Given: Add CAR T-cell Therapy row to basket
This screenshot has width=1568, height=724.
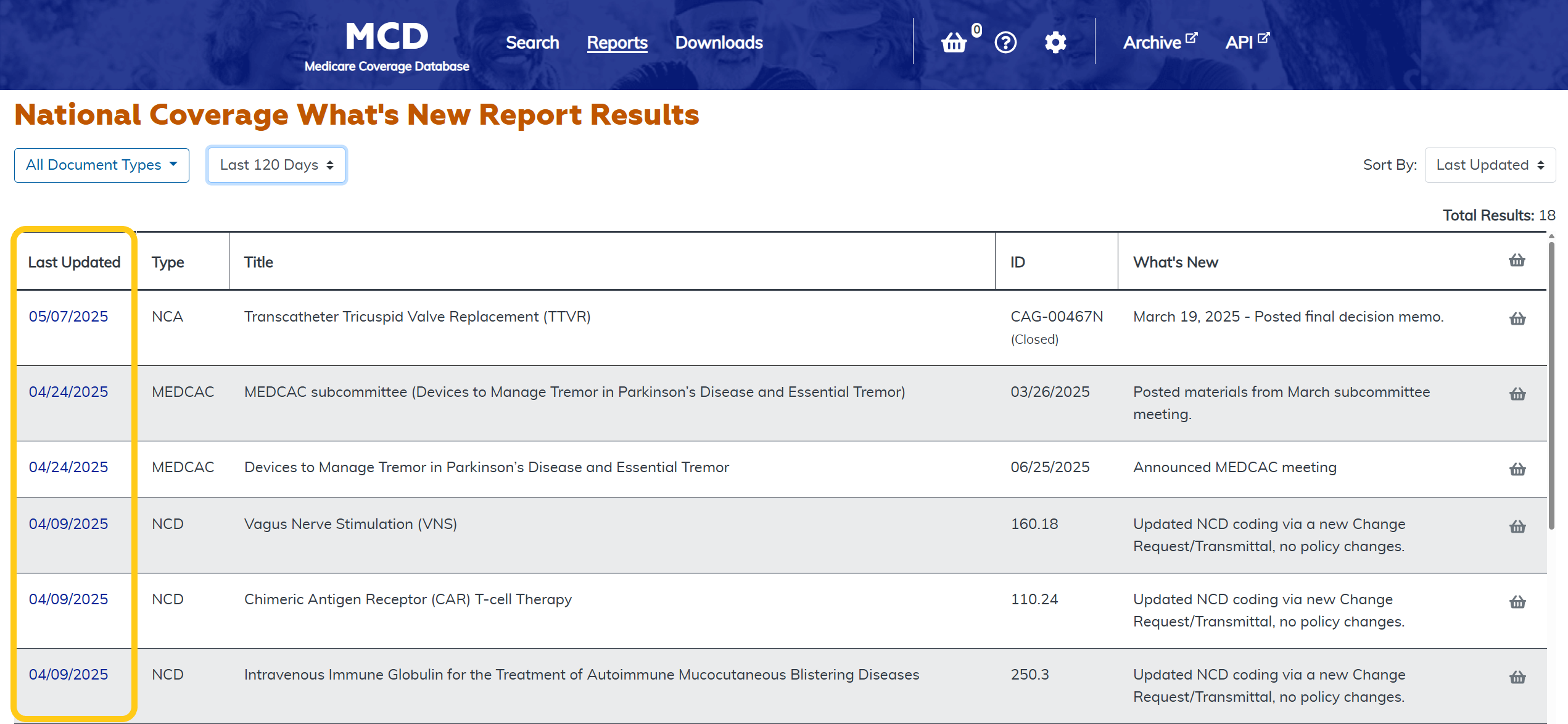Looking at the screenshot, I should click(x=1517, y=602).
